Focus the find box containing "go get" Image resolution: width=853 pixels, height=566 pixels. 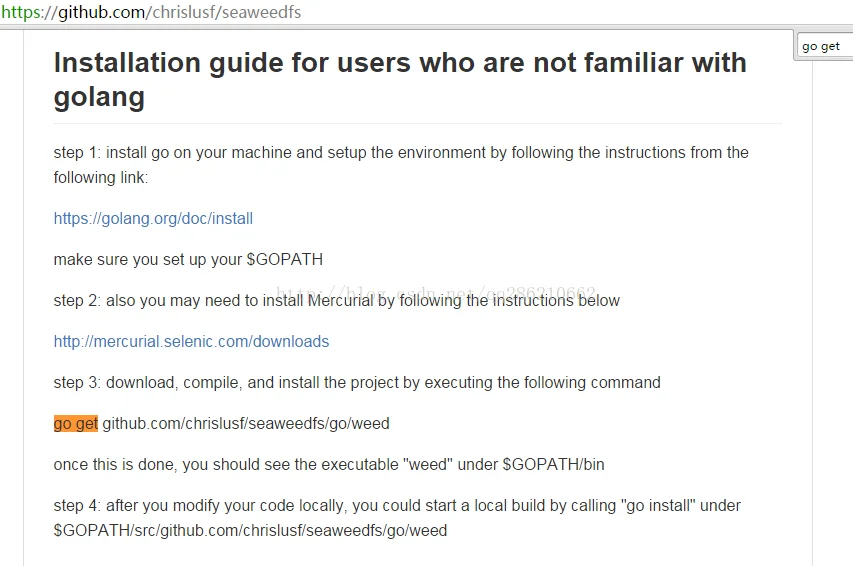(x=823, y=46)
